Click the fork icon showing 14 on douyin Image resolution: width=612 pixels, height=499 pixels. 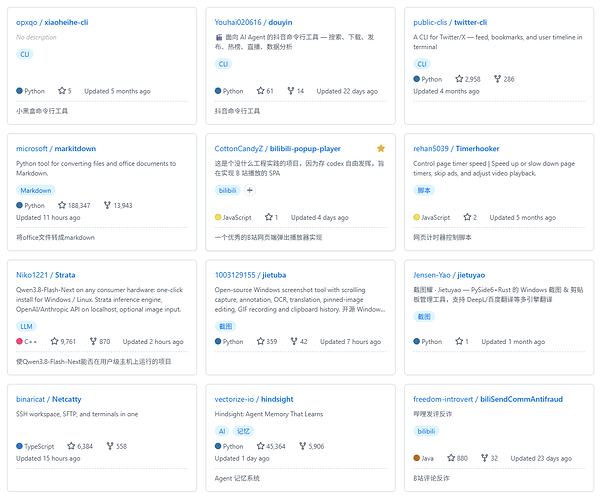tap(290, 91)
